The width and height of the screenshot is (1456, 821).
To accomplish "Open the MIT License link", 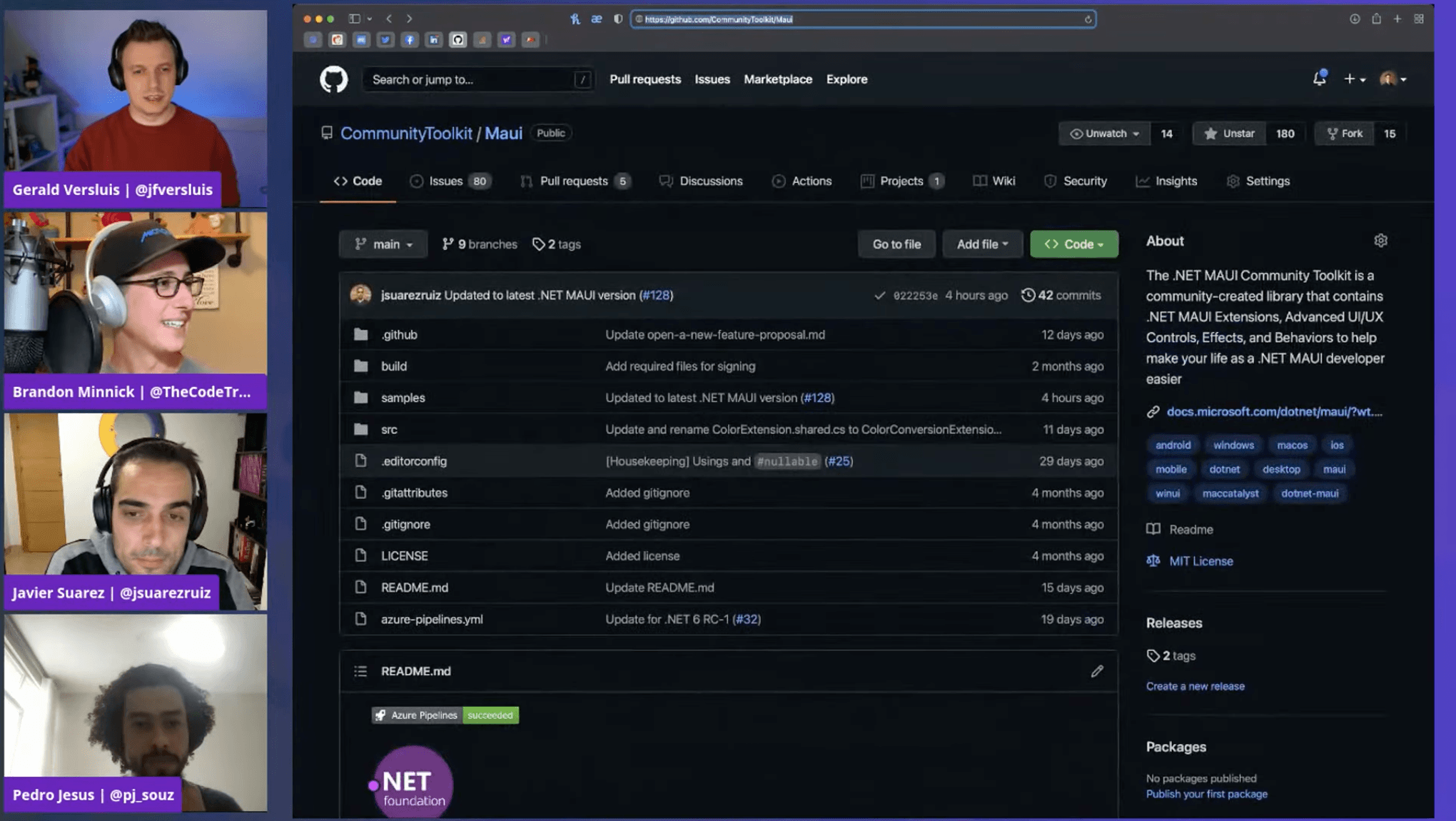I will tap(1200, 561).
